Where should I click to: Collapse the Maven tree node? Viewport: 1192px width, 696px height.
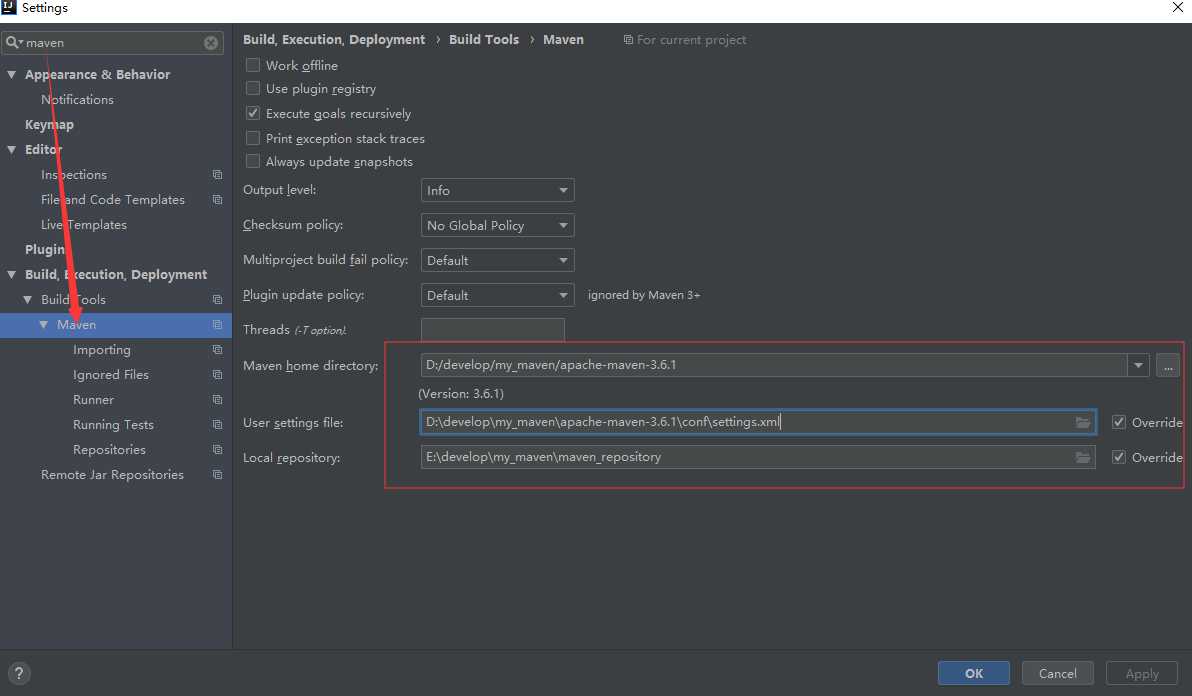[x=43, y=324]
